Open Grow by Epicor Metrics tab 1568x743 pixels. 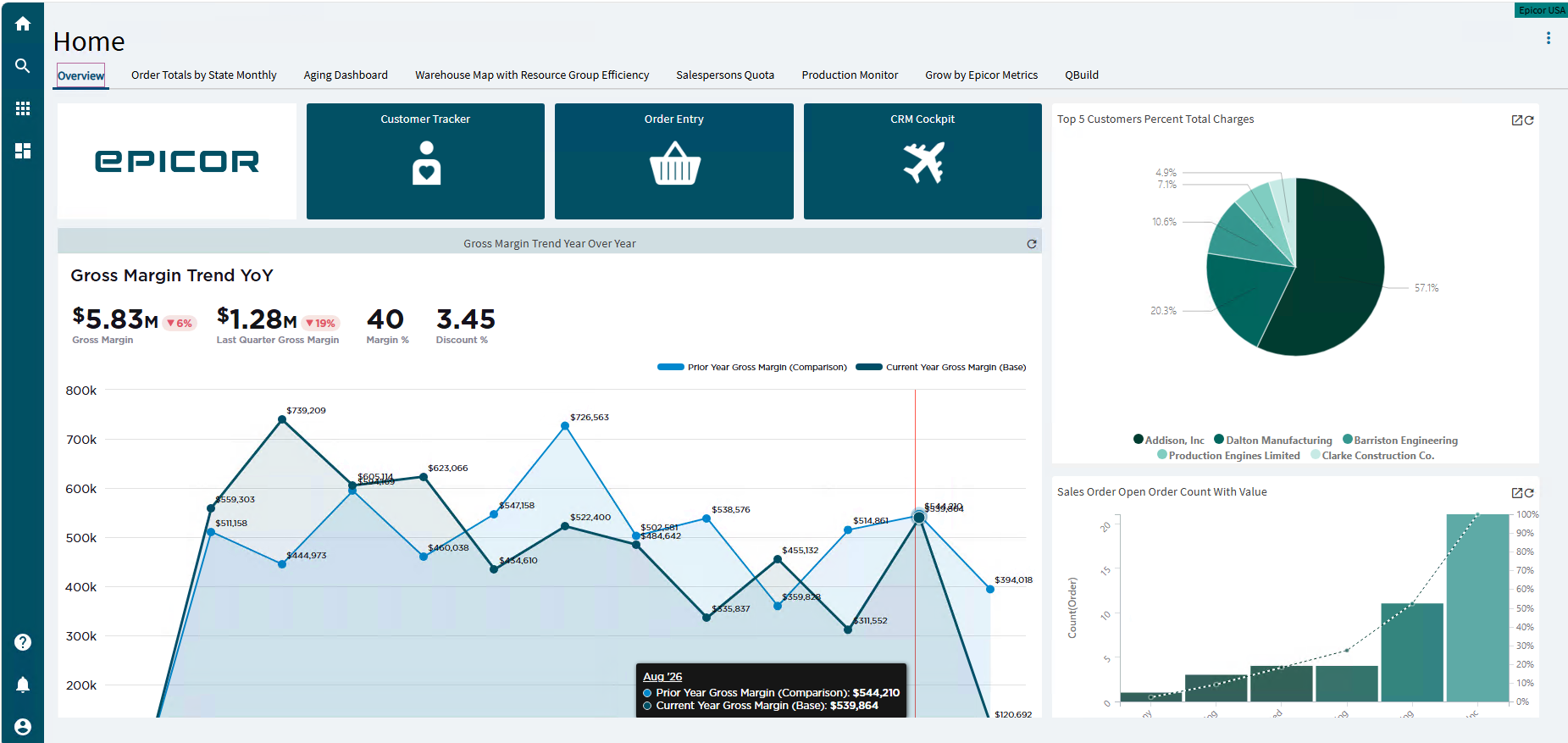981,75
